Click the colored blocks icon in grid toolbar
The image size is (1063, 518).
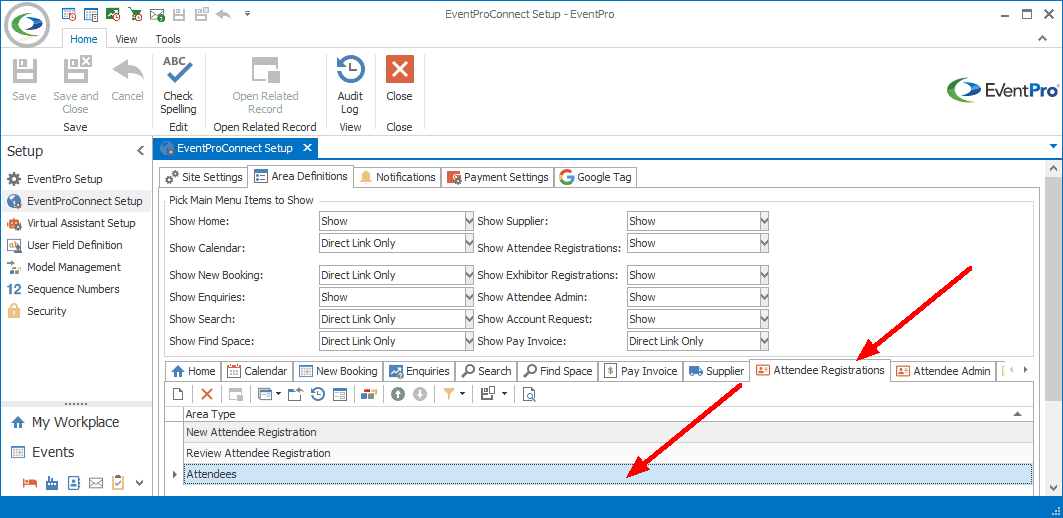[369, 394]
